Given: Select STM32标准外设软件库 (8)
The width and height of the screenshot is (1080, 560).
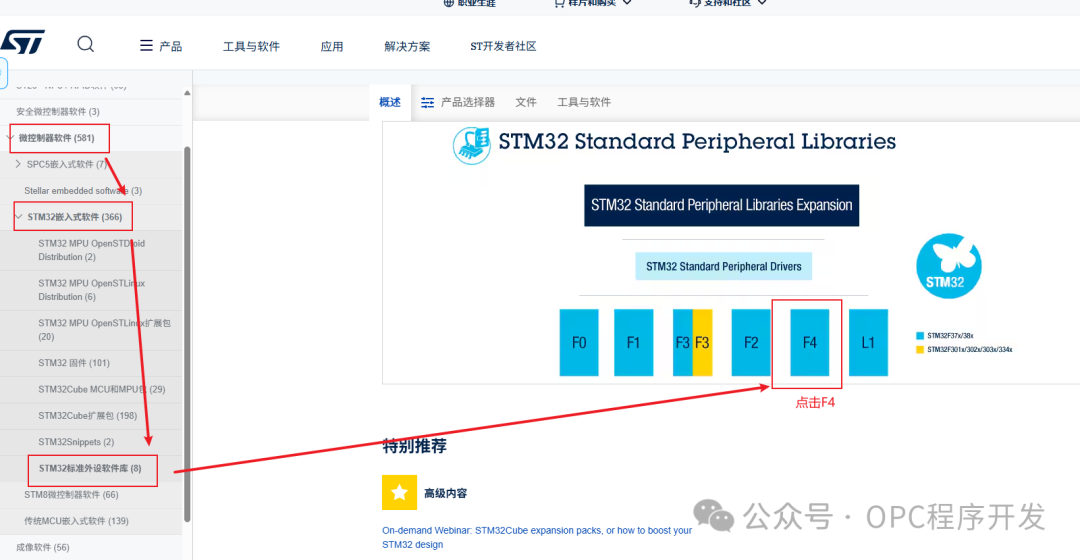Looking at the screenshot, I should pos(90,468).
